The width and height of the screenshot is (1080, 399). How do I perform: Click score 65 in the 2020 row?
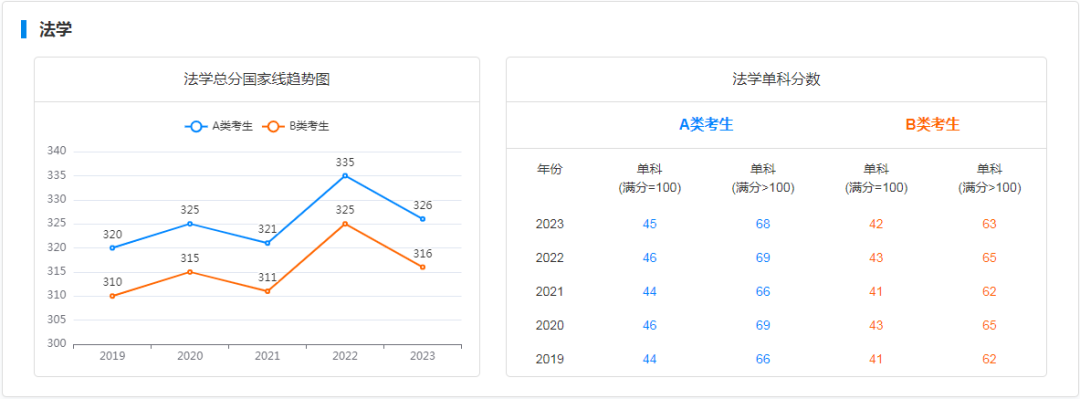990,325
